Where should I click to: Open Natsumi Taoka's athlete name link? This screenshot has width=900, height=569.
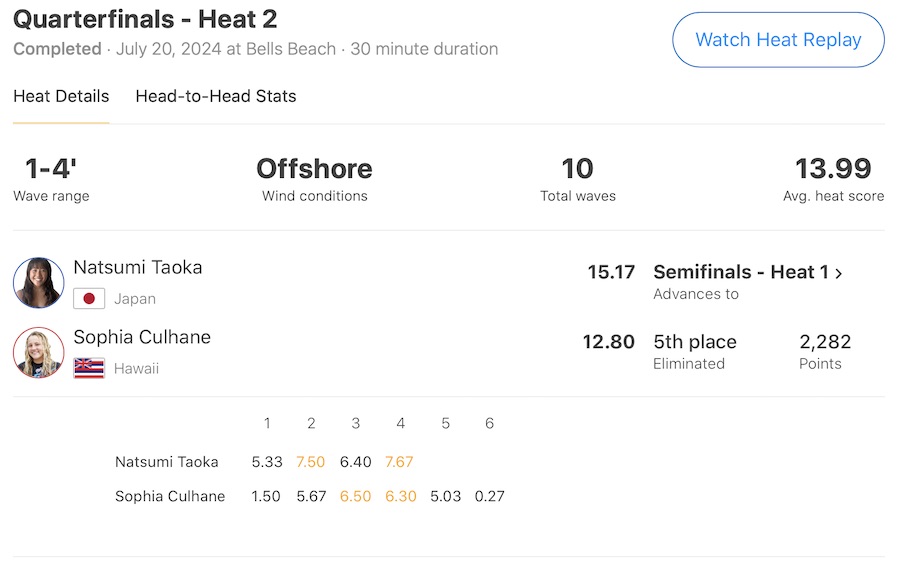138,267
